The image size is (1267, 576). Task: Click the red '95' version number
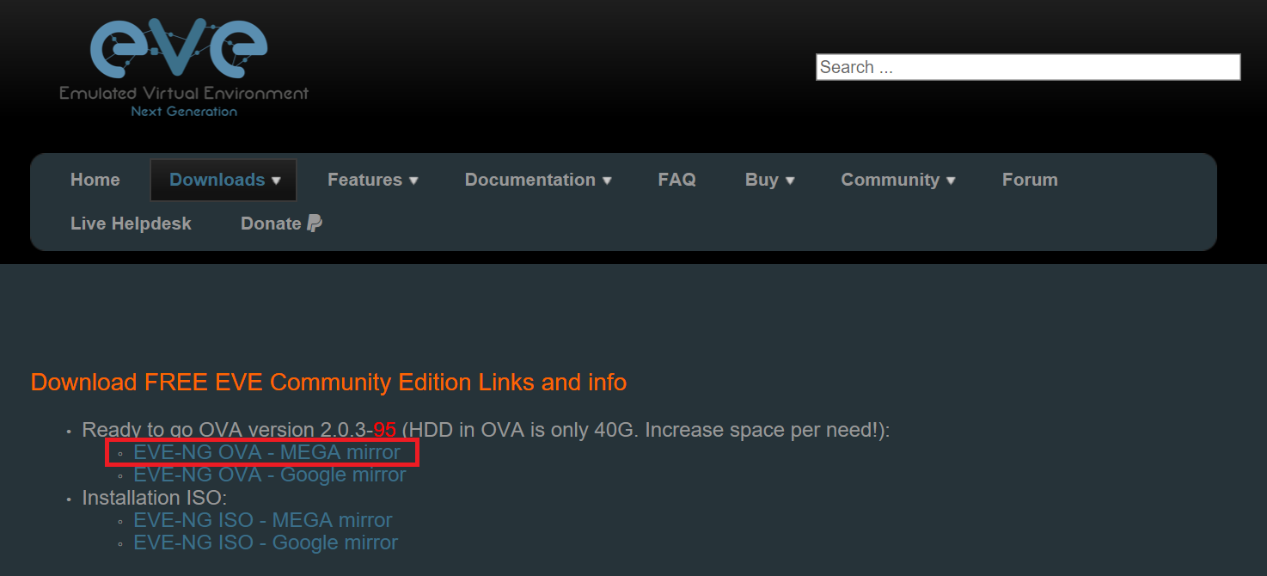point(385,430)
